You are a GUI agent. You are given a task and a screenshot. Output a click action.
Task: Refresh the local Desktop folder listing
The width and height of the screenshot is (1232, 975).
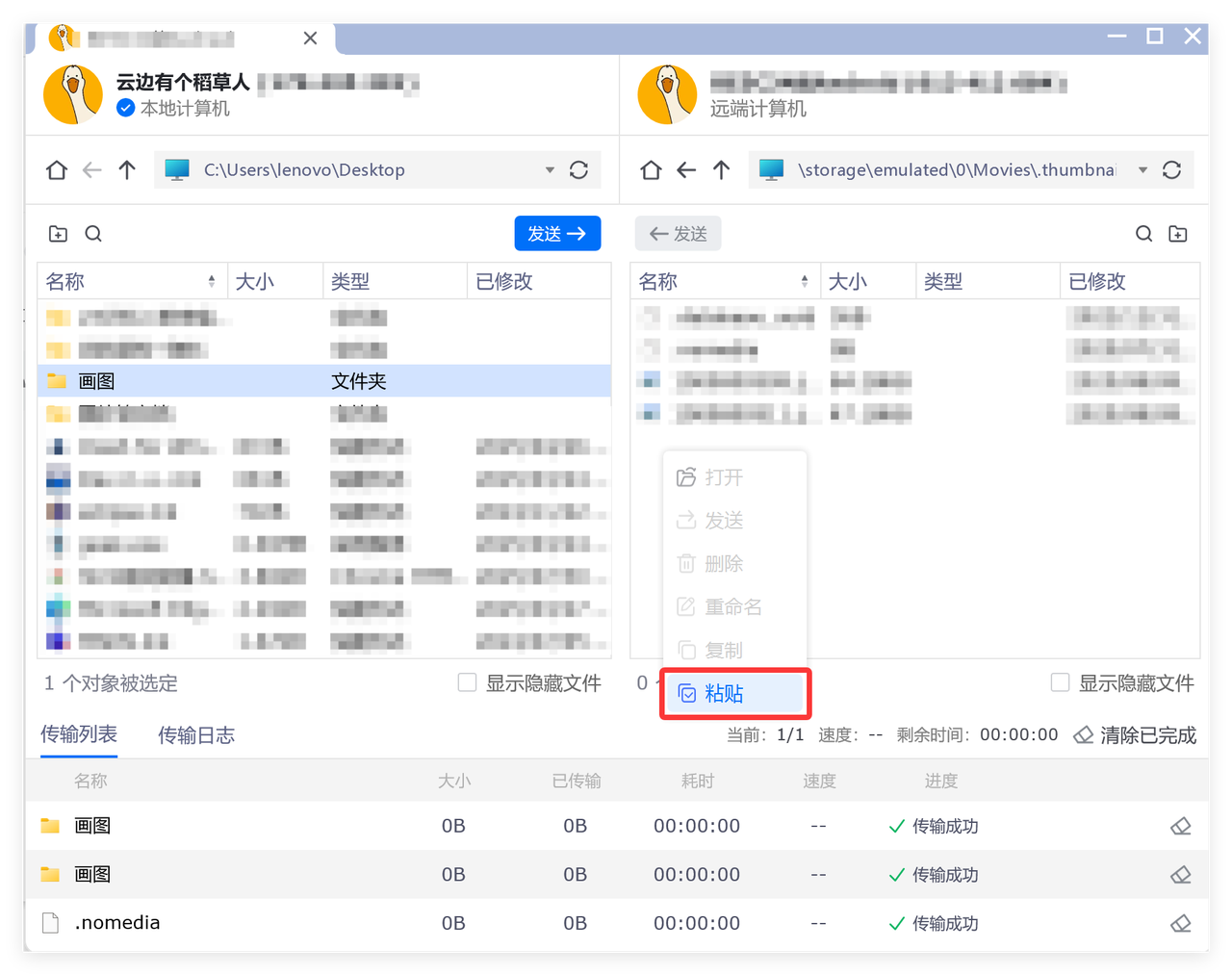tap(578, 170)
